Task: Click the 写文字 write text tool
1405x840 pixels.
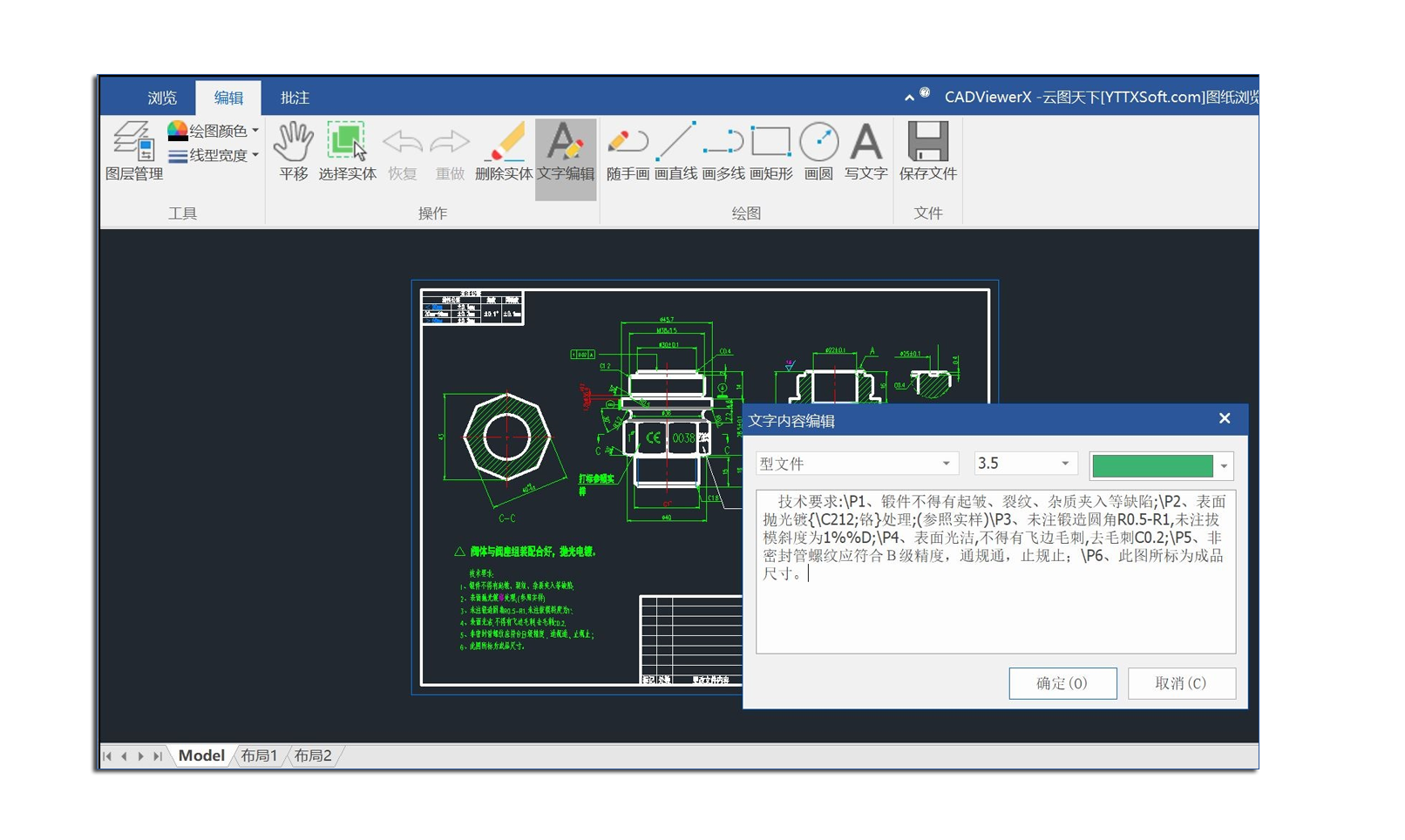Action: (x=865, y=155)
